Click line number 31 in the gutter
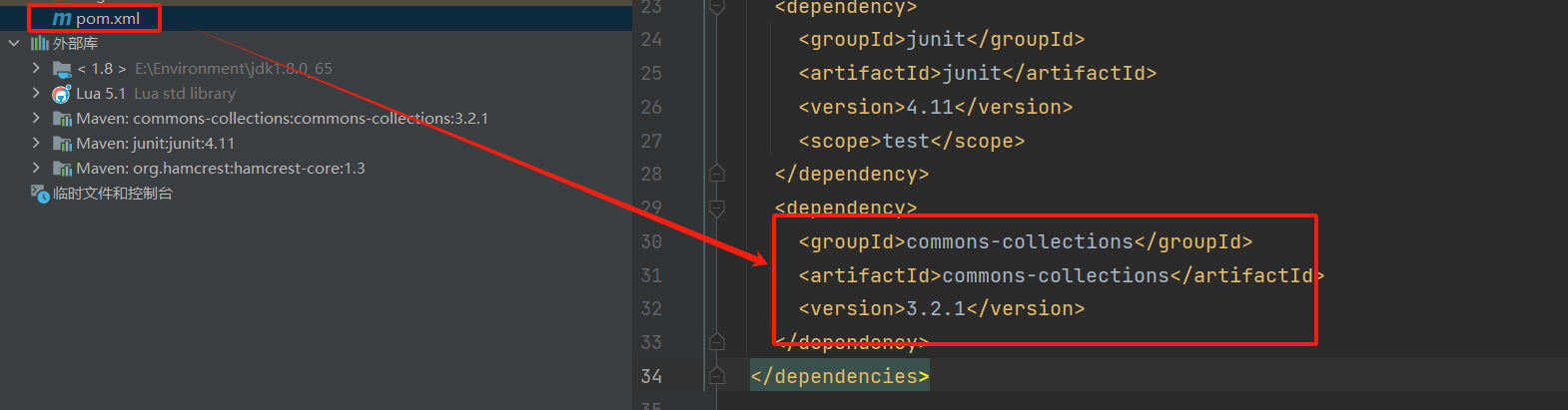Viewport: 1568px width, 410px height. [x=651, y=275]
